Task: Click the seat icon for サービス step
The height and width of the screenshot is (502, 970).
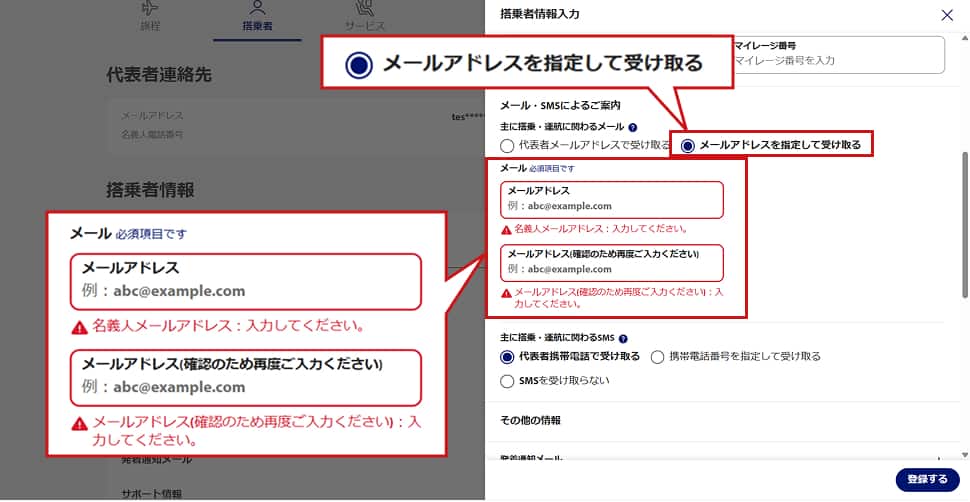Action: pyautogui.click(x=365, y=7)
